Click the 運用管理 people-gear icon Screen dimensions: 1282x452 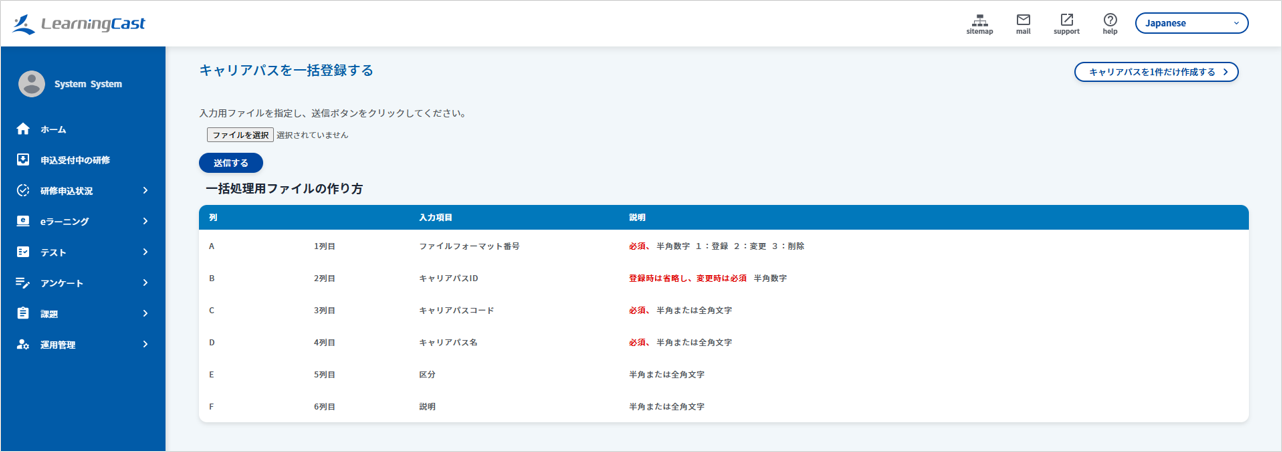pos(24,344)
